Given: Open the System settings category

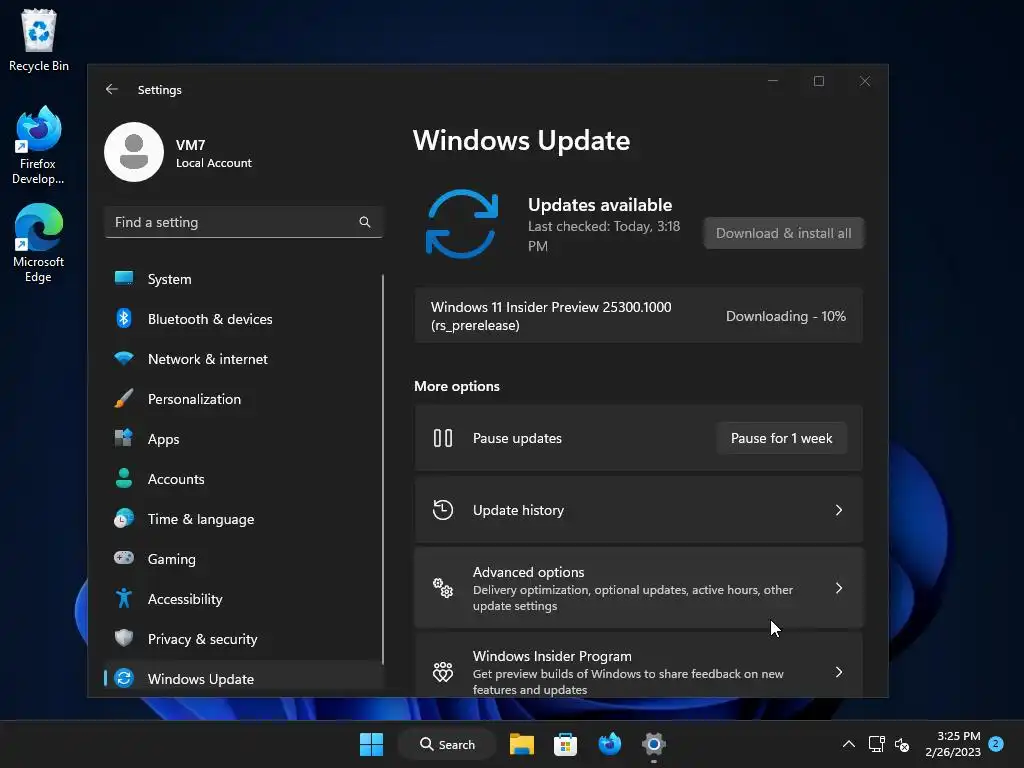Looking at the screenshot, I should (243, 279).
